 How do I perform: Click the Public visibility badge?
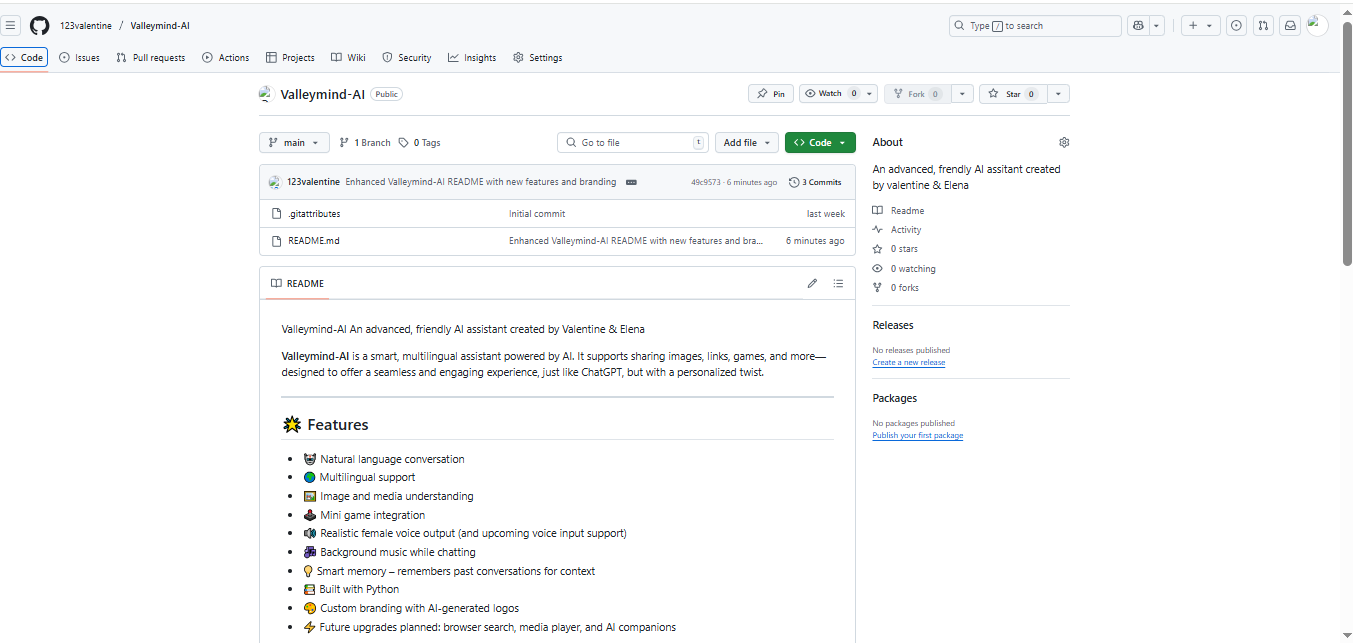tap(386, 94)
